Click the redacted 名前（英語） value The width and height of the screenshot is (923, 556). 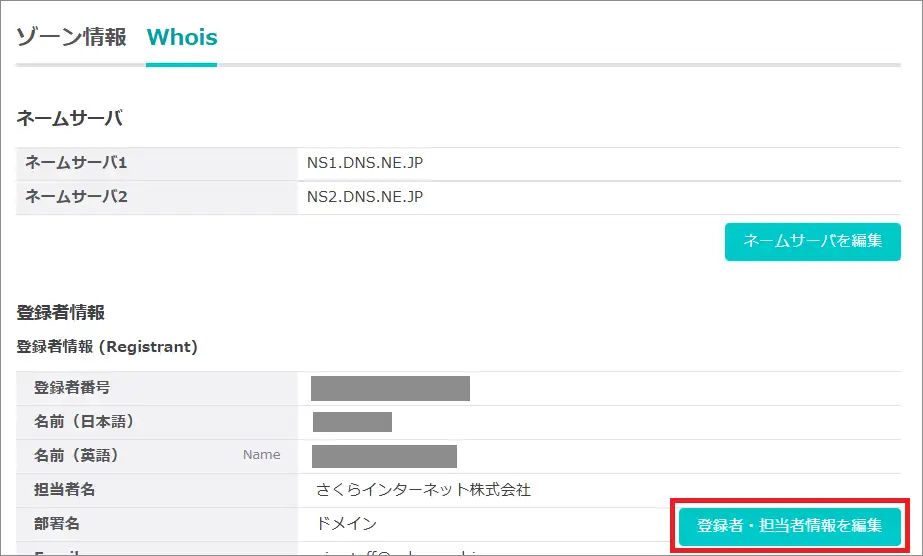384,456
